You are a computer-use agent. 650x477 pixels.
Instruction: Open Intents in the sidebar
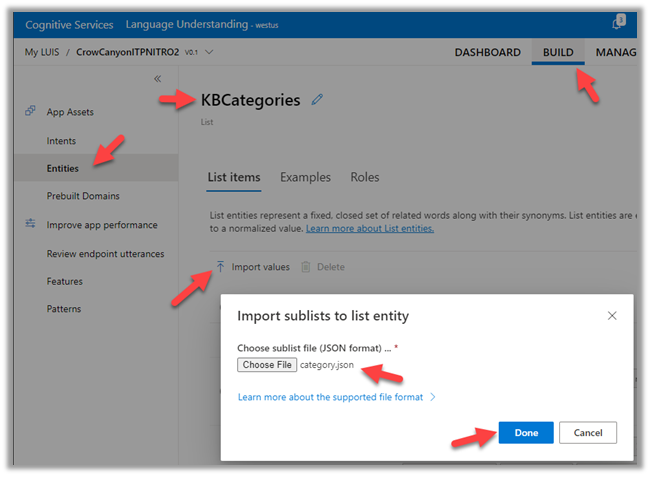tap(61, 141)
